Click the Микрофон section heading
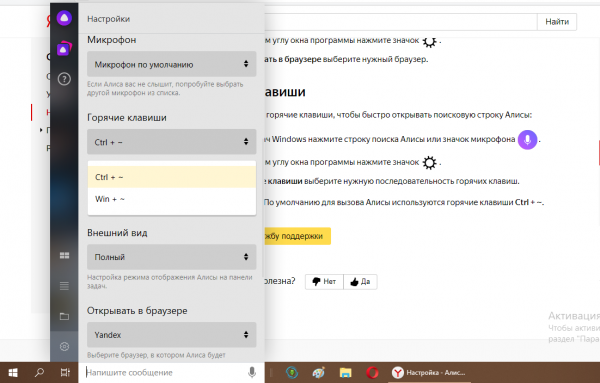This screenshot has width=600, height=383. point(111,40)
